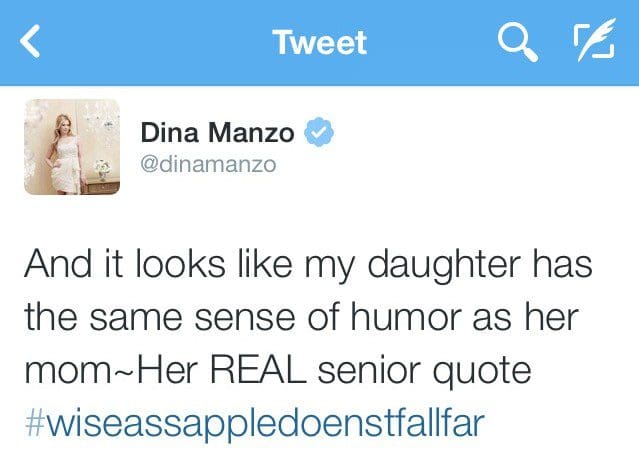This screenshot has width=639, height=462.
Task: Open the Dina Manzo display name
Action: [217, 132]
